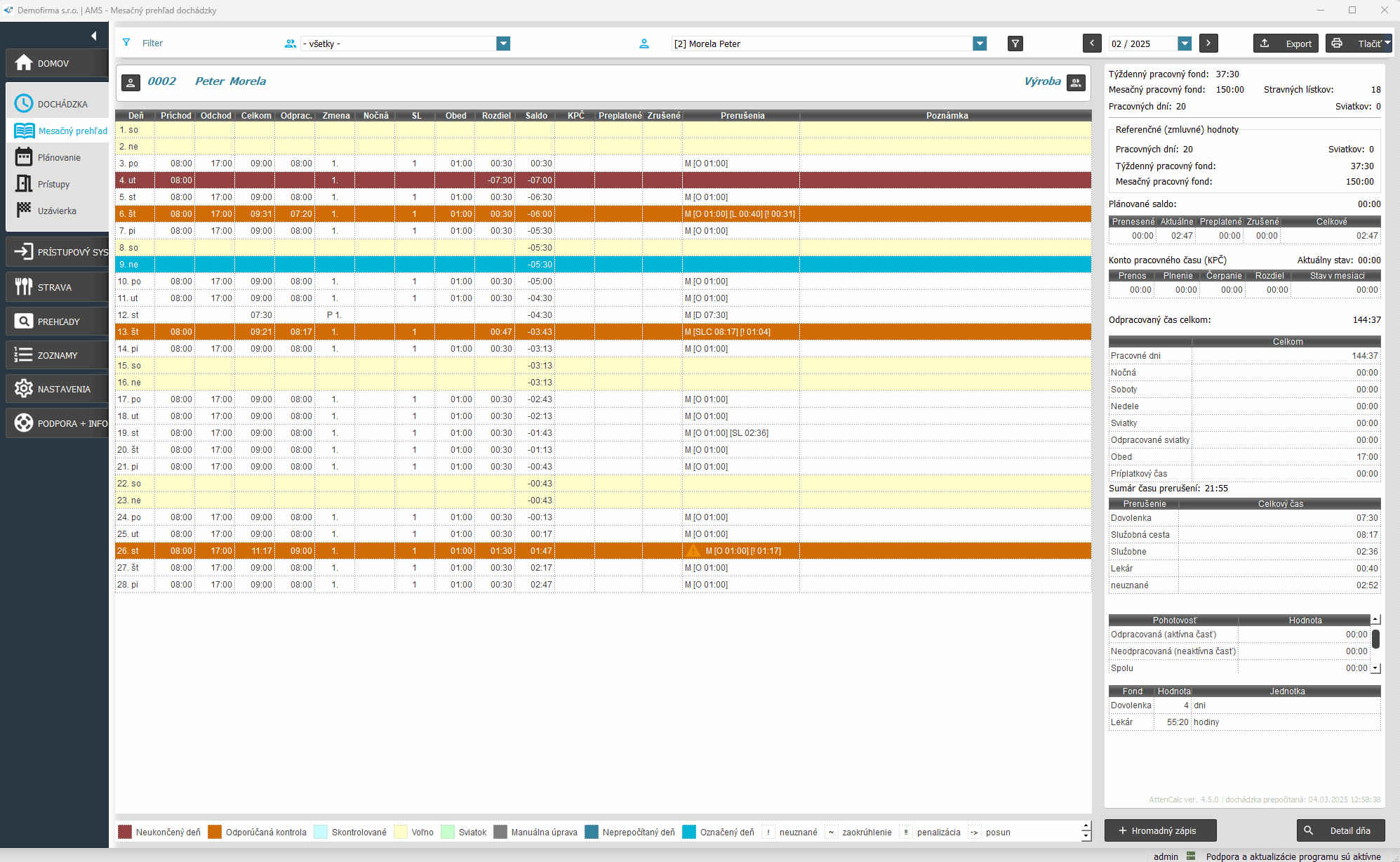
Task: Expand the group dropdown showing všetky
Action: (502, 44)
